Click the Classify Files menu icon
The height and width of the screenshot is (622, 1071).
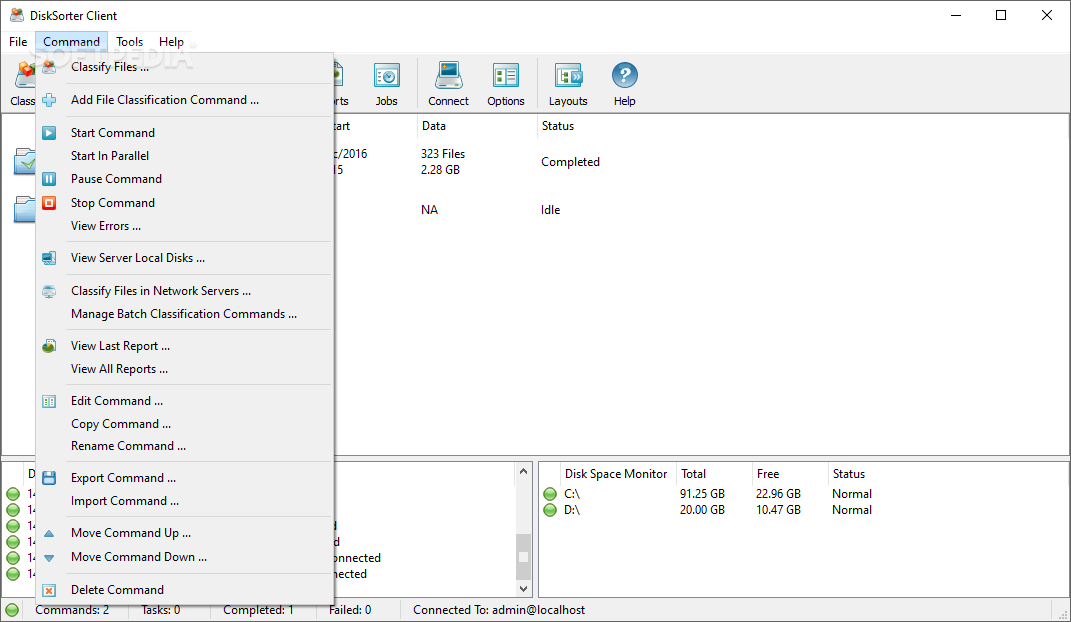[x=49, y=67]
